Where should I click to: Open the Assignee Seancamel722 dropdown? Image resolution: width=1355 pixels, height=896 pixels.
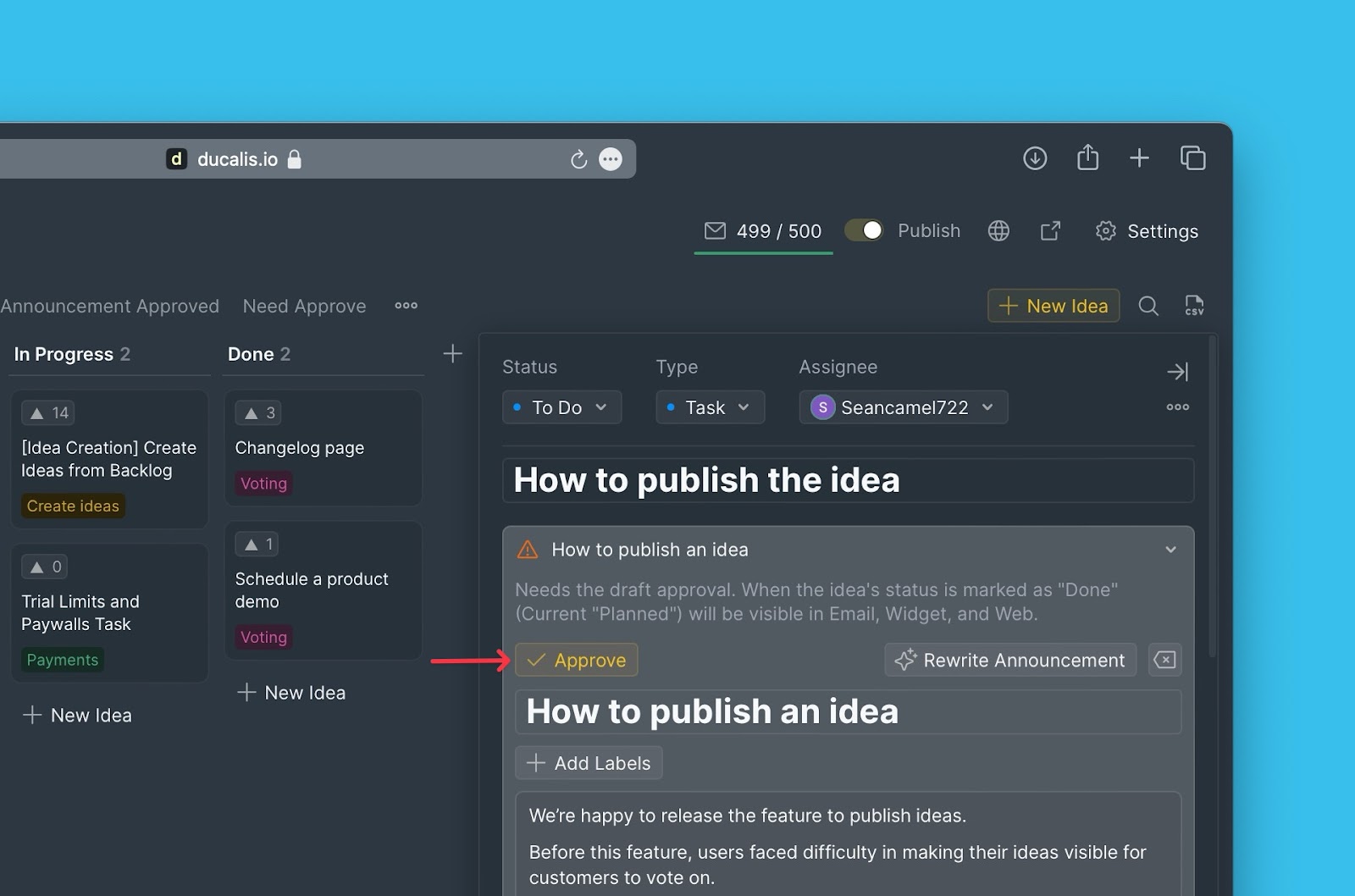903,407
